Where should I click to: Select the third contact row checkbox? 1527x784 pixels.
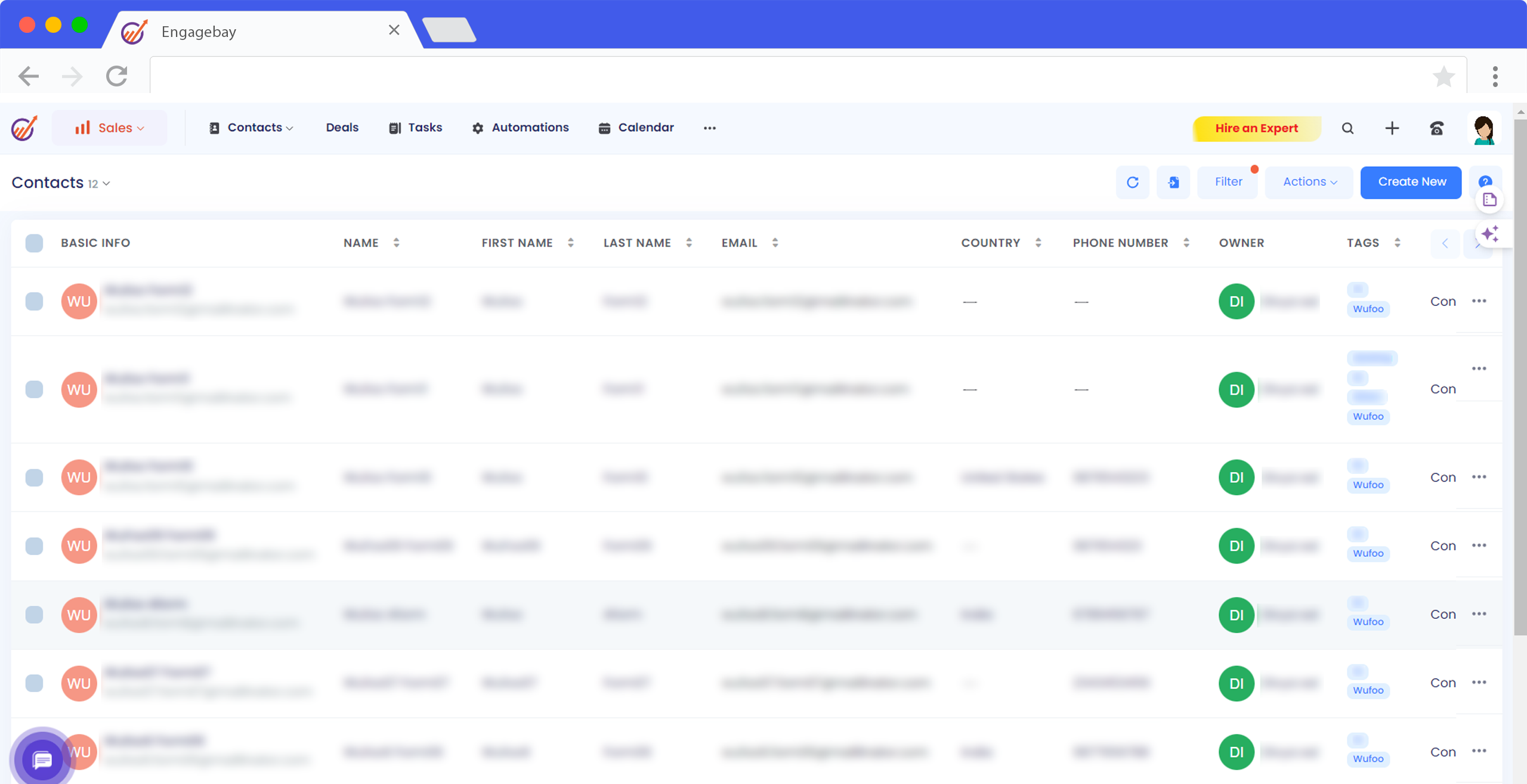tap(35, 478)
